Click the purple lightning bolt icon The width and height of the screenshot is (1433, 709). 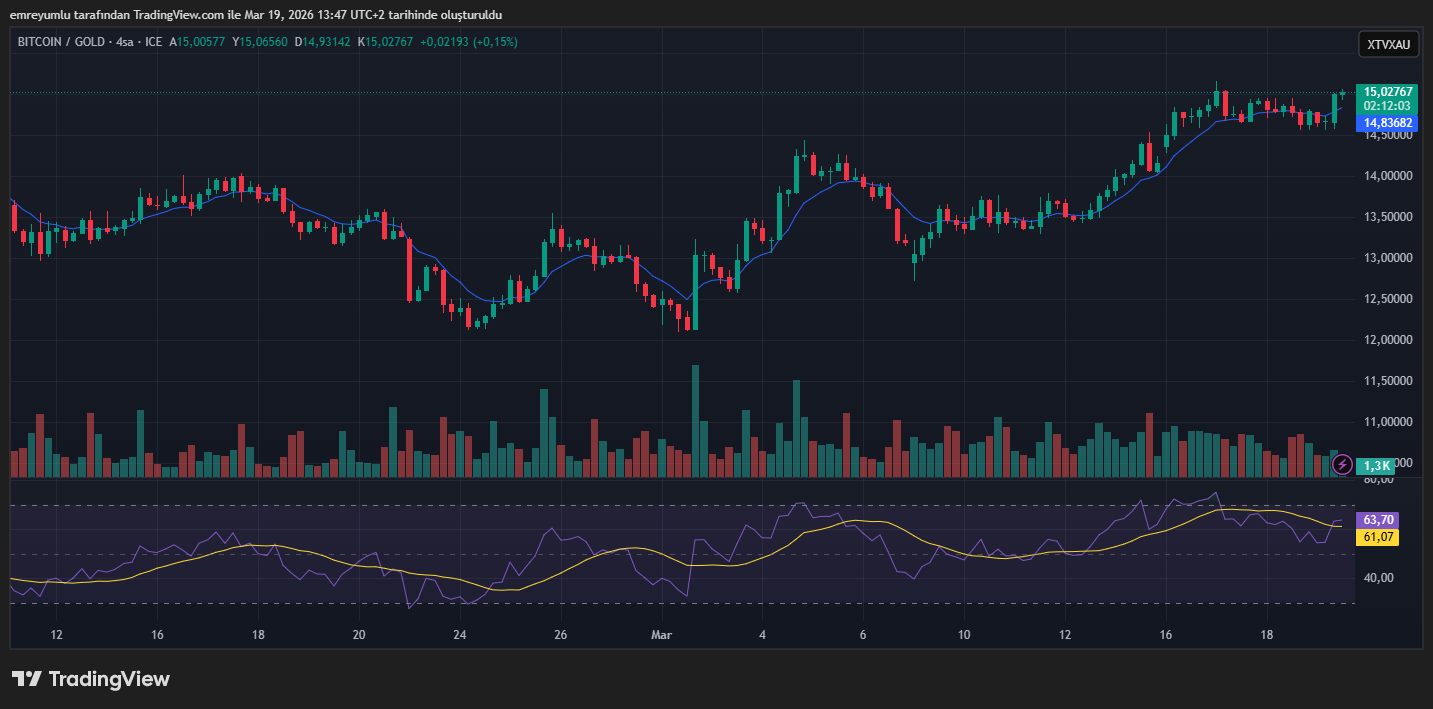click(1343, 465)
